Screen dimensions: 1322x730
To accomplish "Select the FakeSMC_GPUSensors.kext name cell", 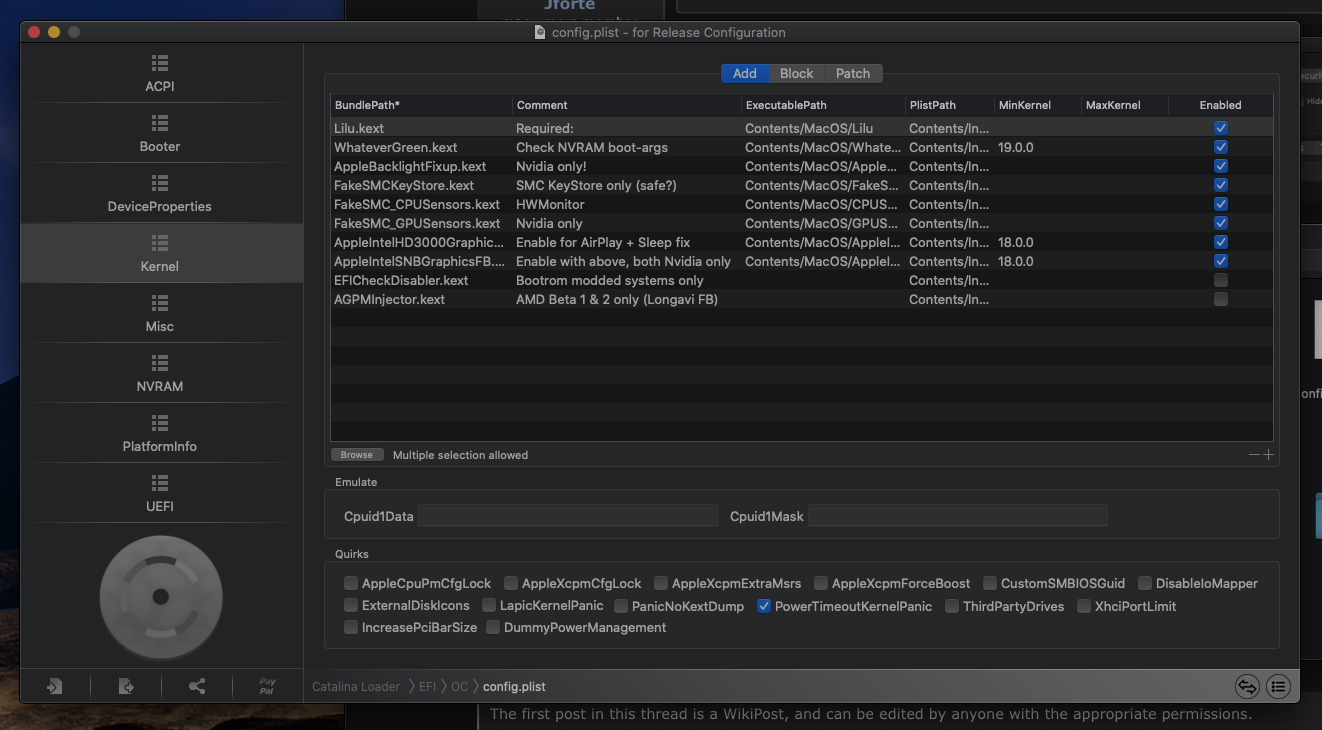I will (417, 223).
